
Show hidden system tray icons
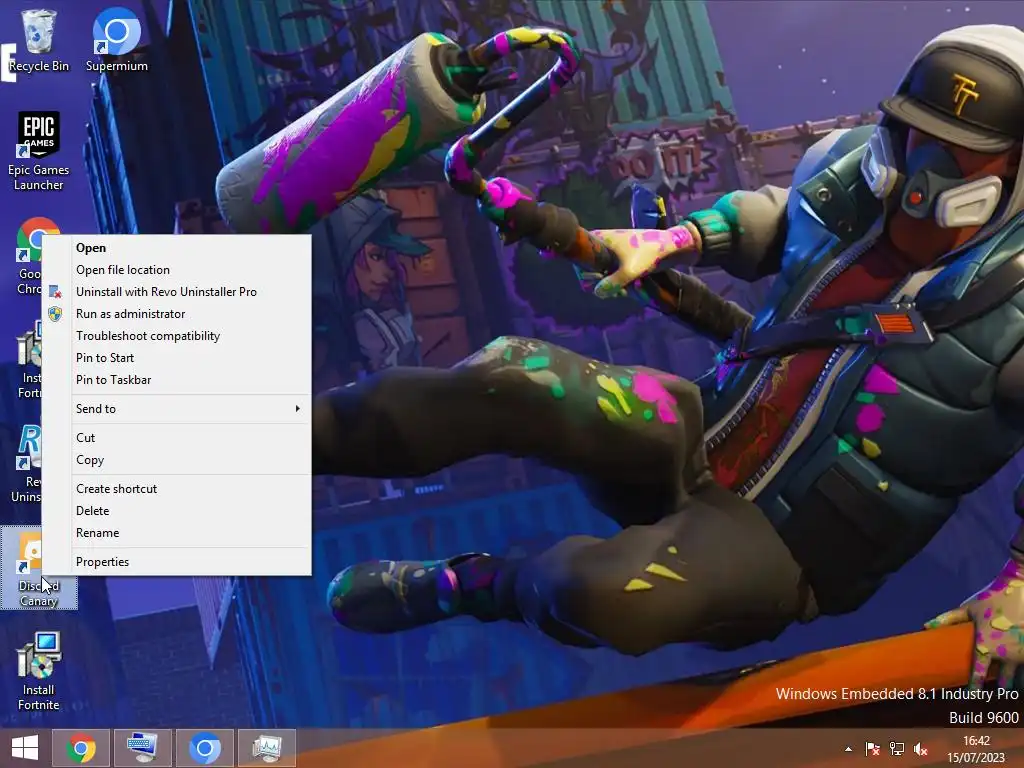pyautogui.click(x=848, y=749)
